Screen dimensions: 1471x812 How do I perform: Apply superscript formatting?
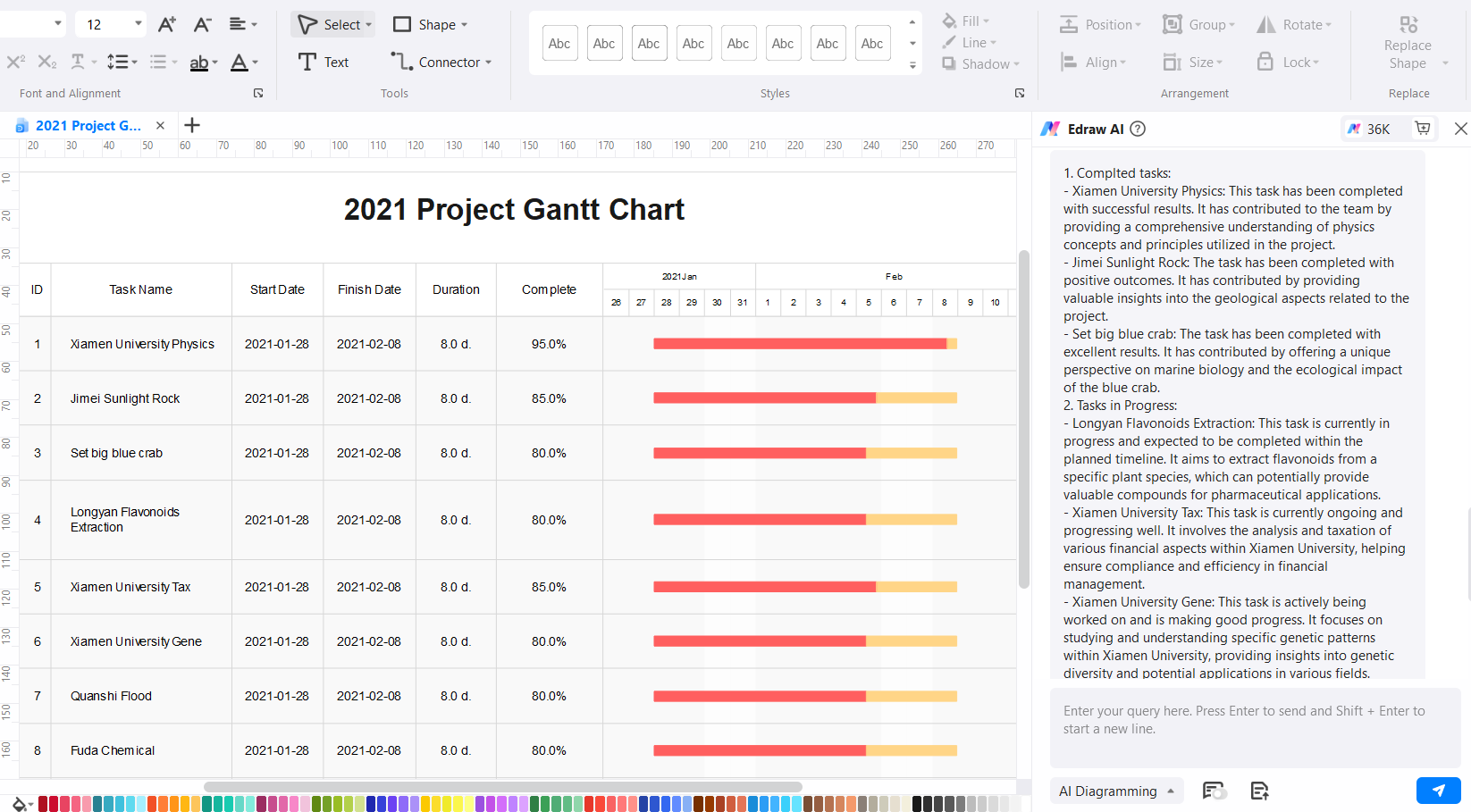[16, 62]
